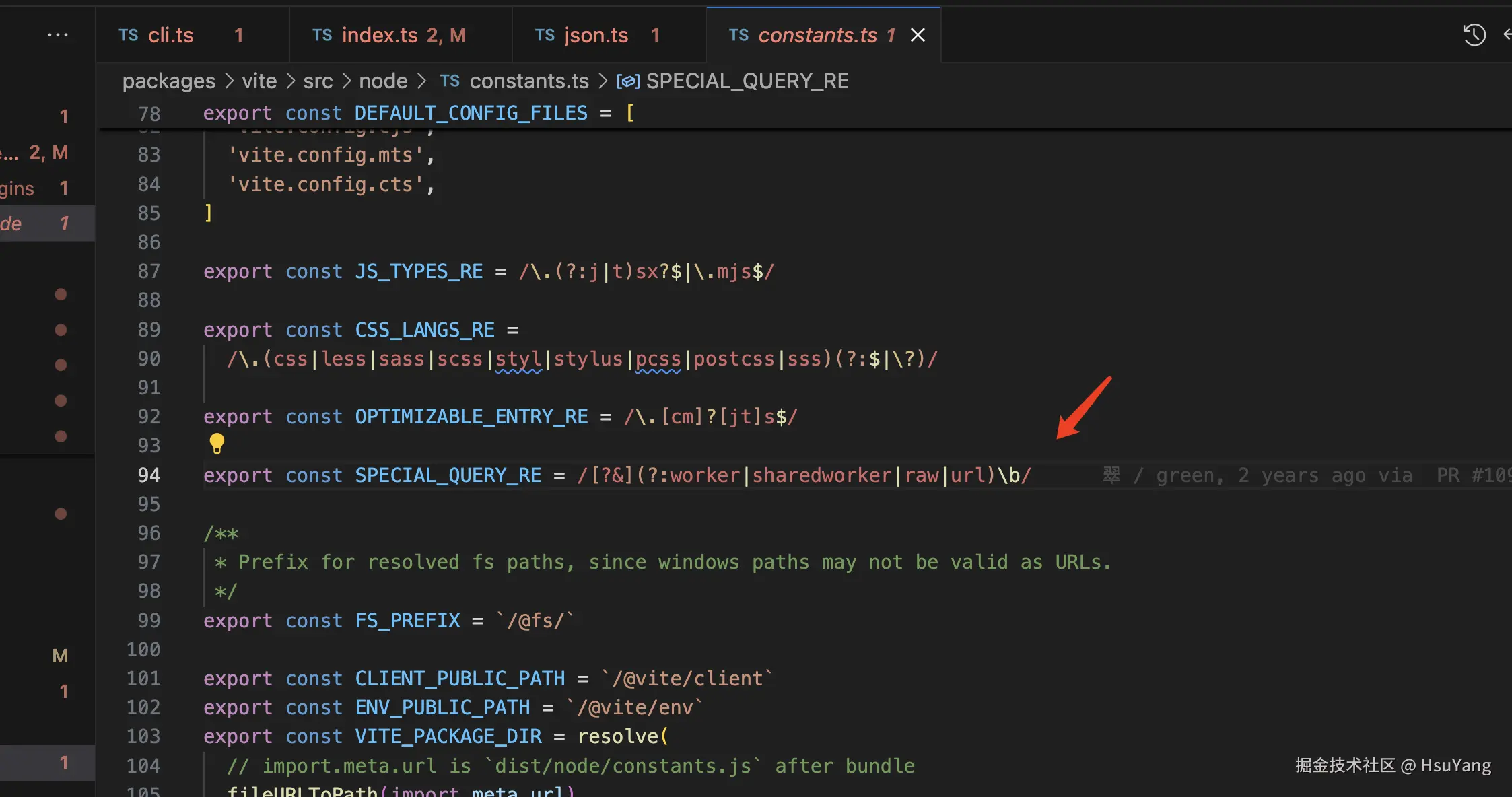
Task: Click the go-back arrow at top right
Action: pos(1507,35)
